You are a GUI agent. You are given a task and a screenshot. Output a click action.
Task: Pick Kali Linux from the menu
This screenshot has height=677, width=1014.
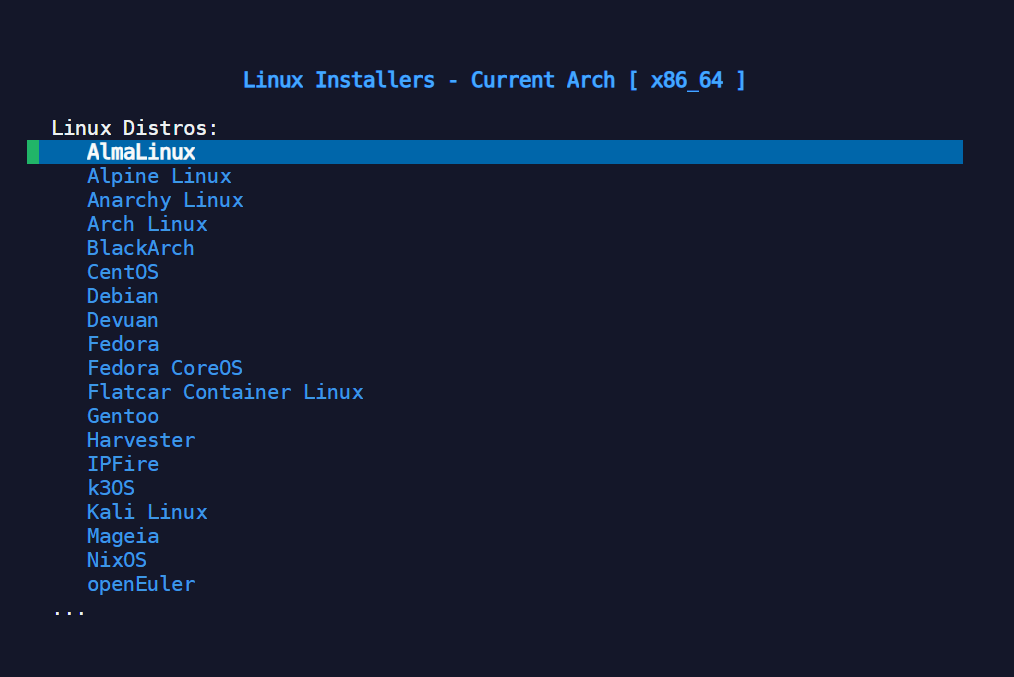147,512
